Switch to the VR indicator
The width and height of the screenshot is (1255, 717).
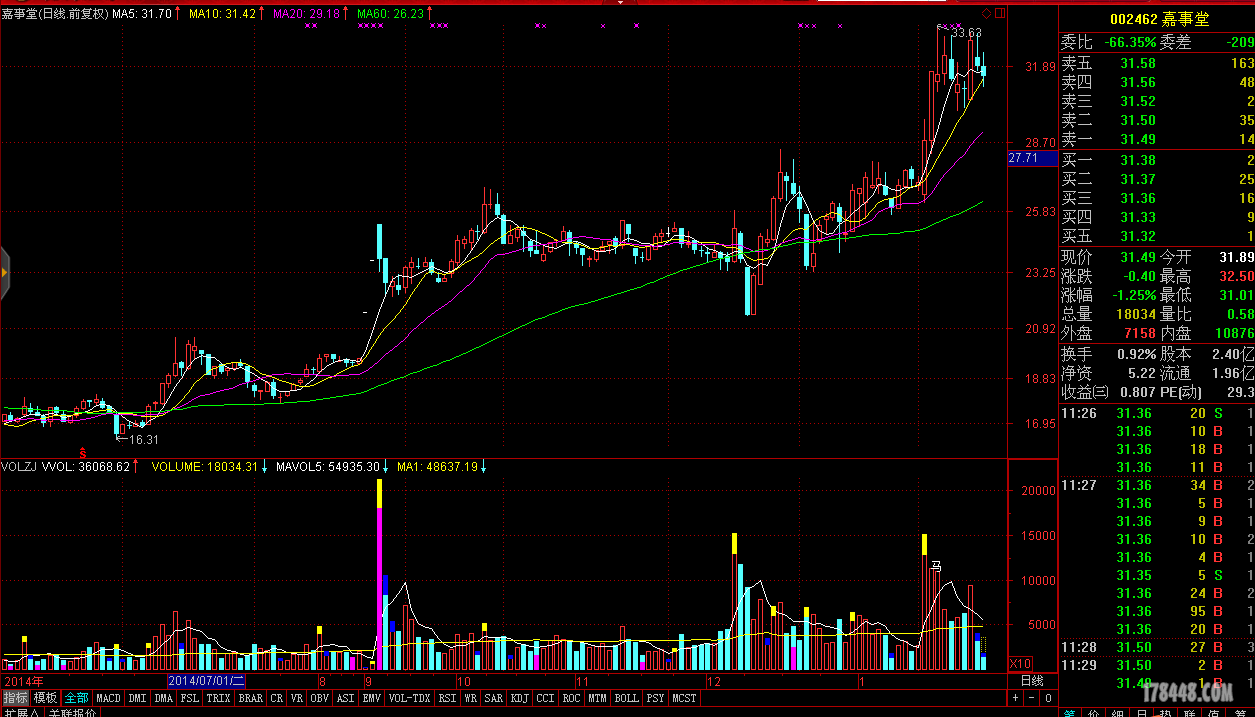(297, 698)
